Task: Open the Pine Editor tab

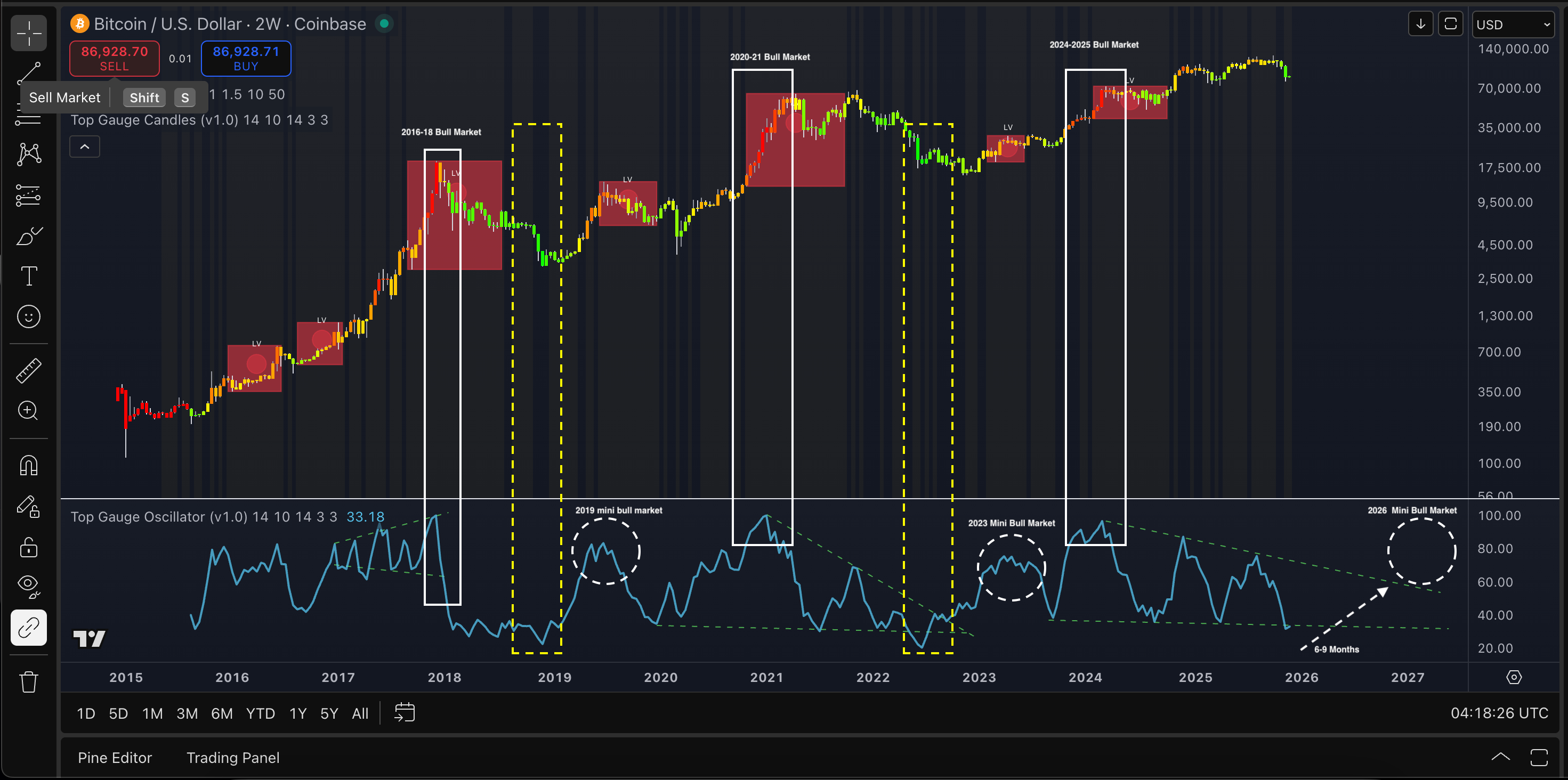Action: pyautogui.click(x=115, y=758)
